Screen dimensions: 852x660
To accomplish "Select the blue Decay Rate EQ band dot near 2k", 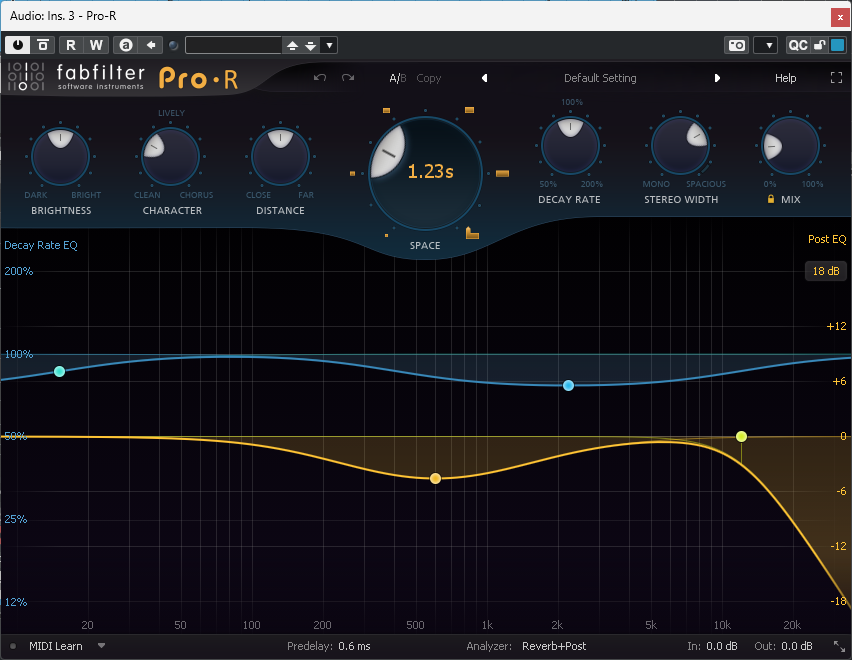I will click(x=568, y=386).
